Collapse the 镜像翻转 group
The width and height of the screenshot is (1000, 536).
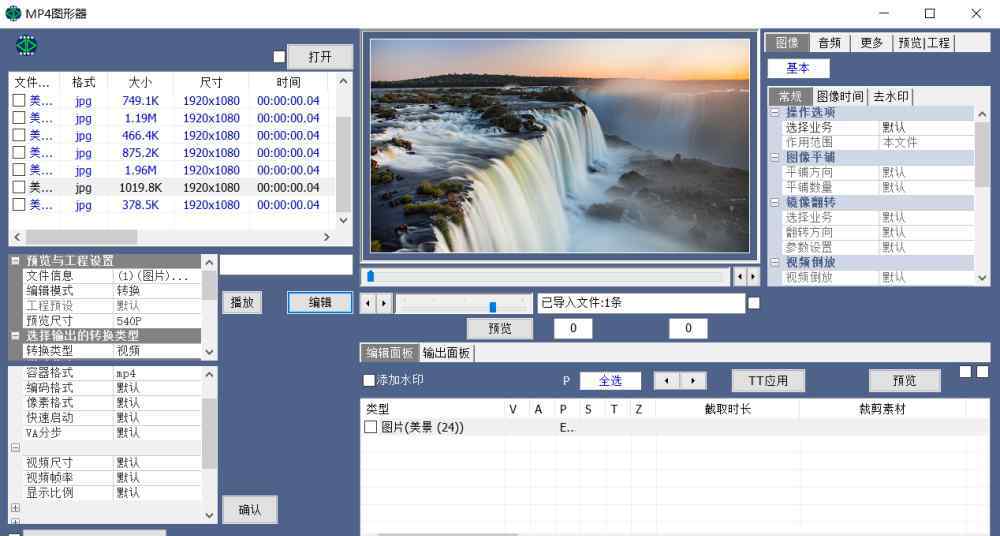coord(775,202)
